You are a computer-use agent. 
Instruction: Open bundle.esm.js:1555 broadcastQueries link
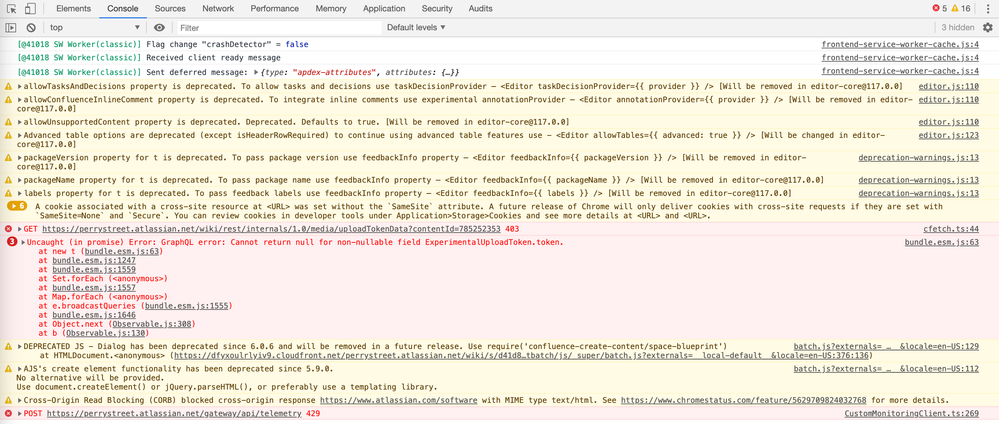pyautogui.click(x=186, y=306)
